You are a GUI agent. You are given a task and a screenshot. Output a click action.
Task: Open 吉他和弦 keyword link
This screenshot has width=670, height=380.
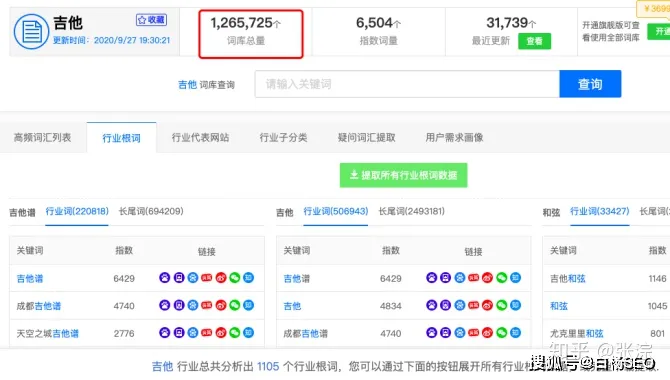tap(567, 279)
